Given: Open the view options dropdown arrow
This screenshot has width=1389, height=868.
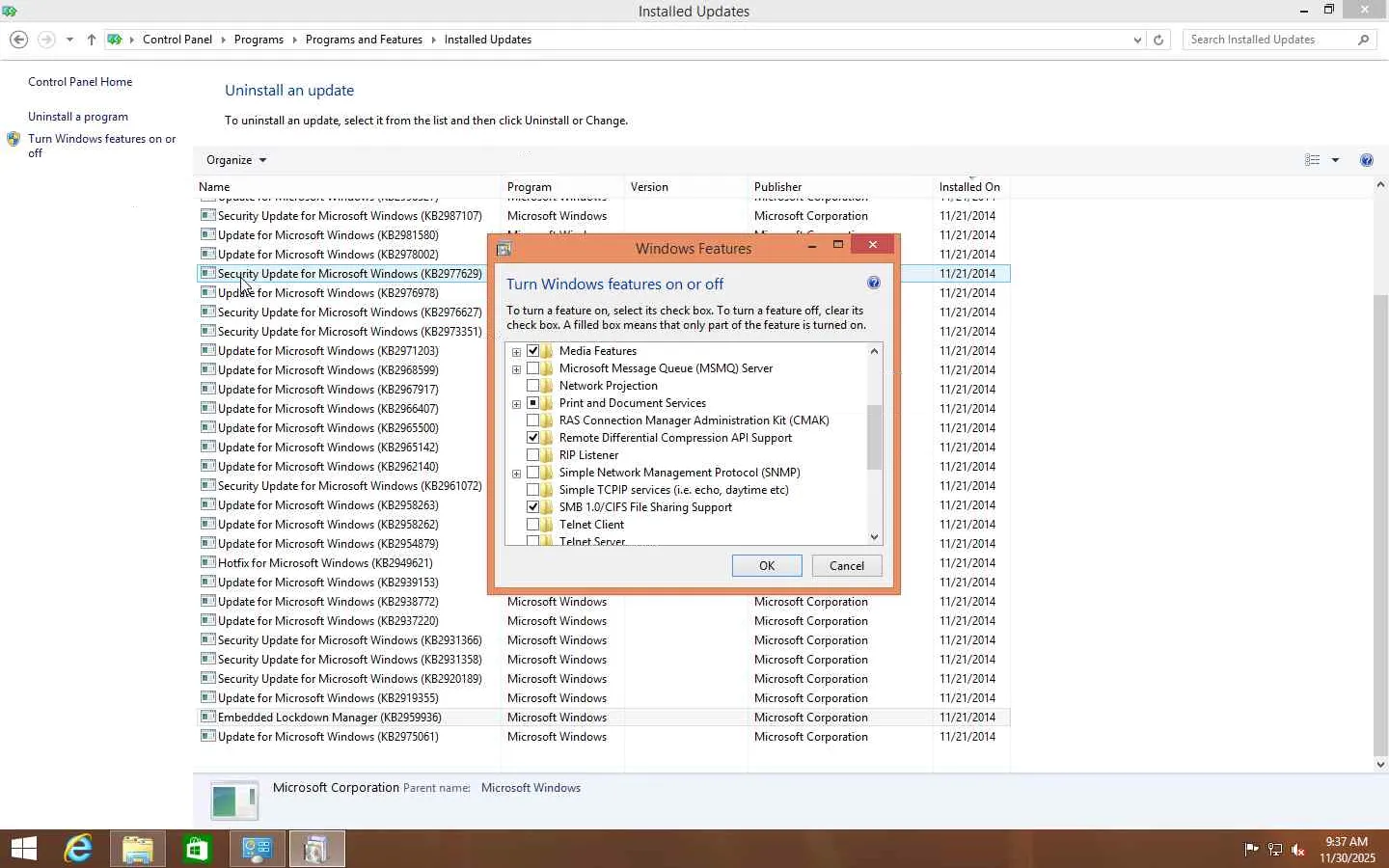Looking at the screenshot, I should tap(1335, 160).
